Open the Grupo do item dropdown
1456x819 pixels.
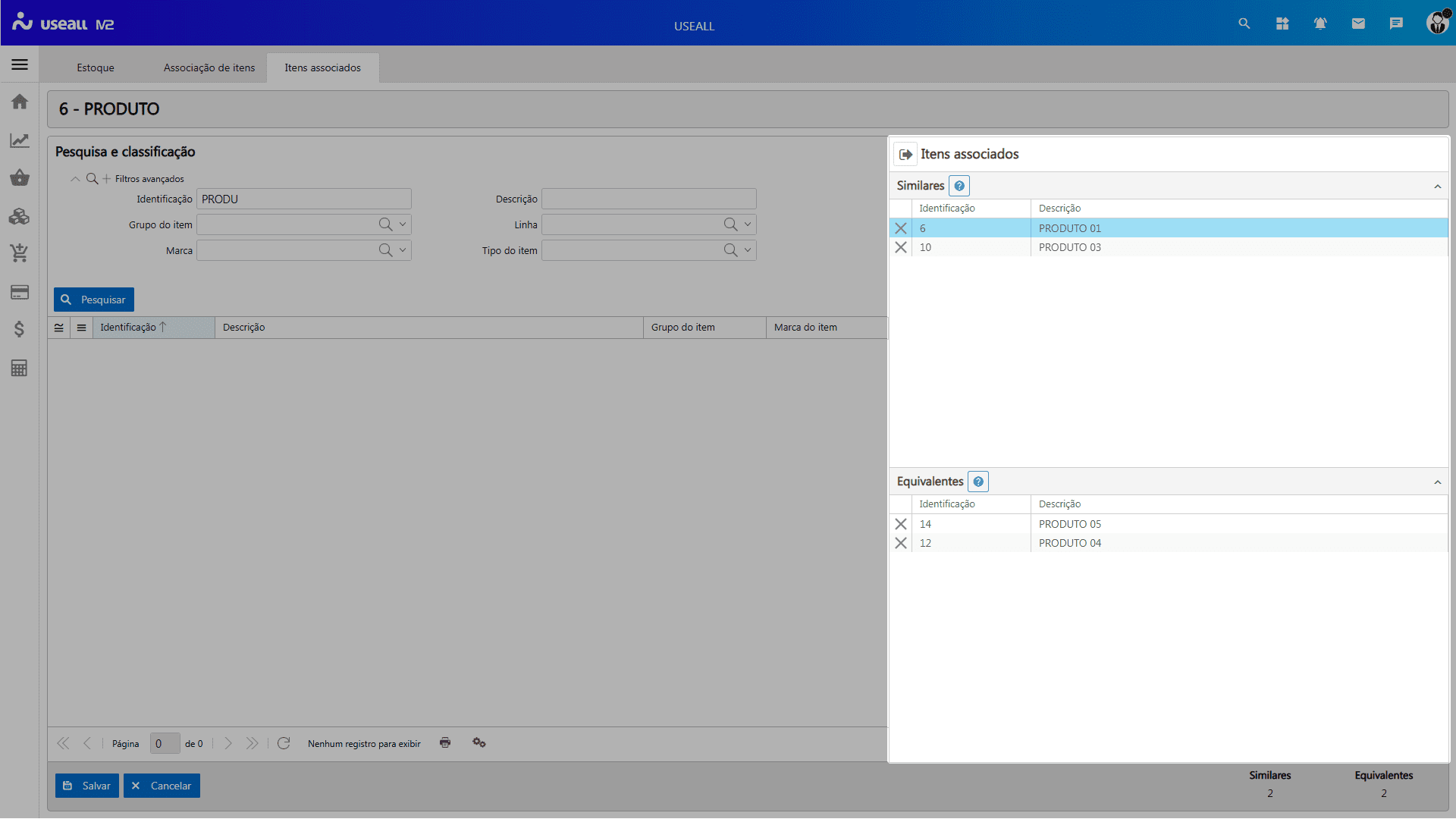point(403,224)
